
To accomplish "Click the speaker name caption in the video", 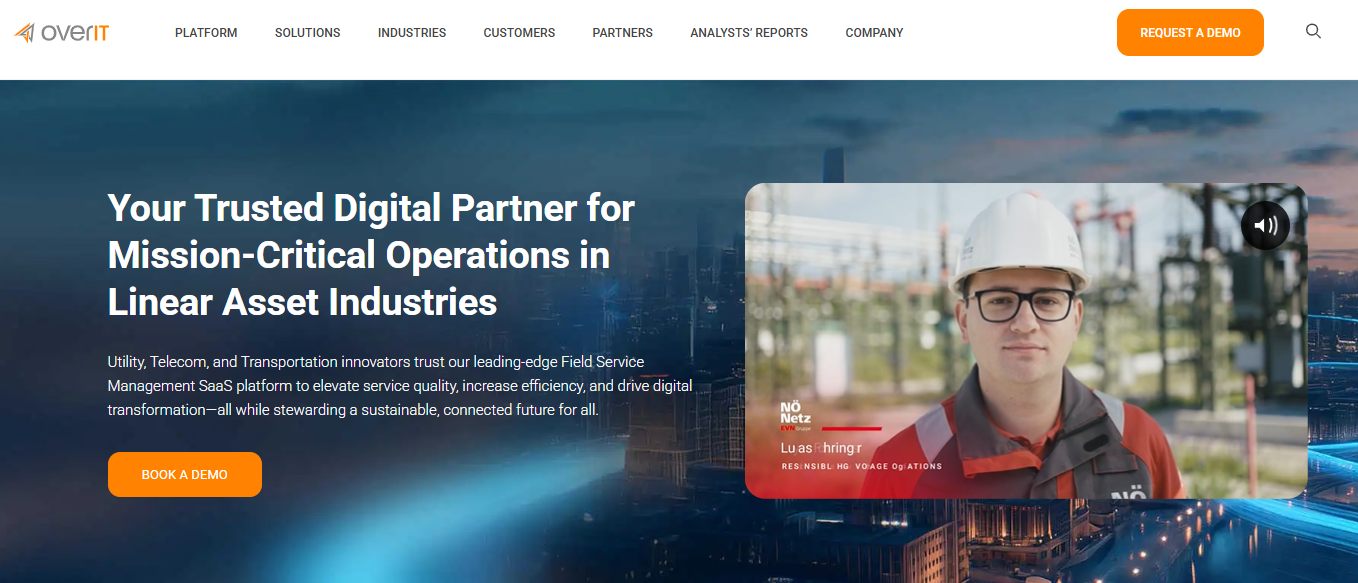I will 821,448.
